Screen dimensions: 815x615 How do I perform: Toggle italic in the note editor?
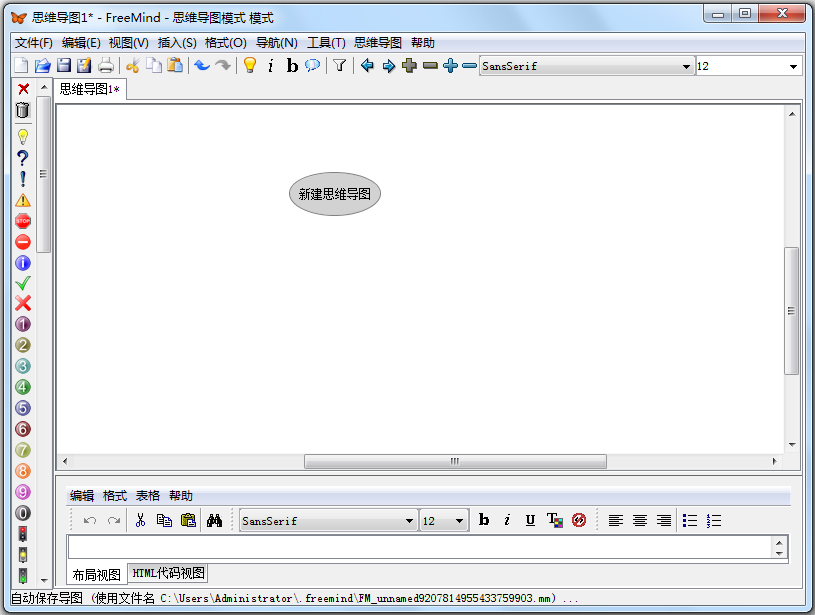507,520
